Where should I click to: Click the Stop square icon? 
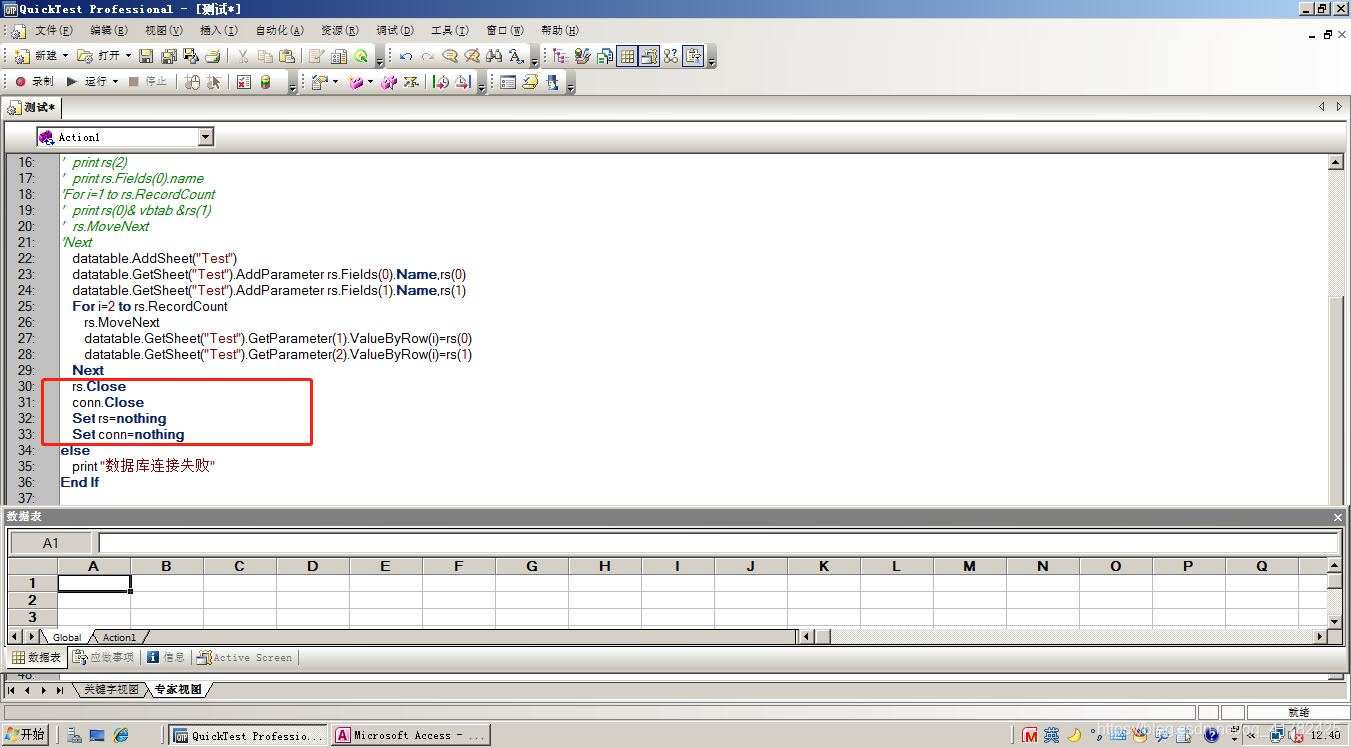pos(134,82)
